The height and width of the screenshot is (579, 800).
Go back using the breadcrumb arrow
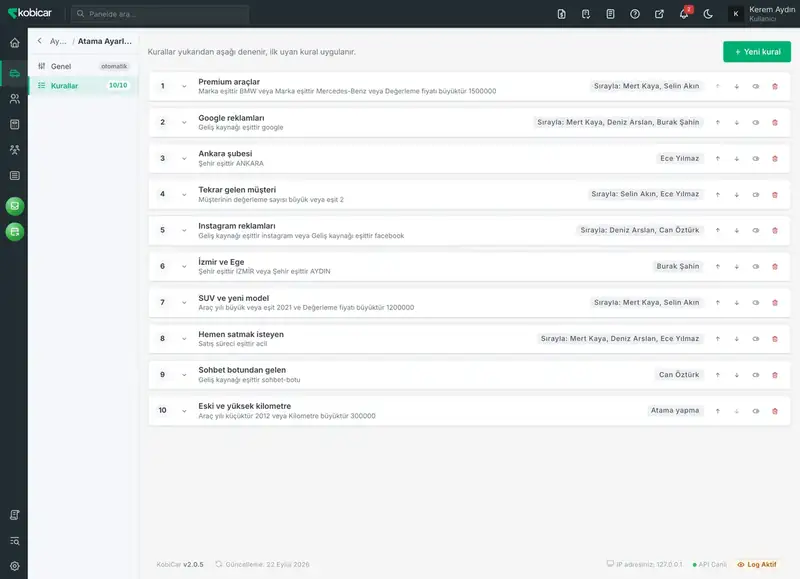[40, 41]
